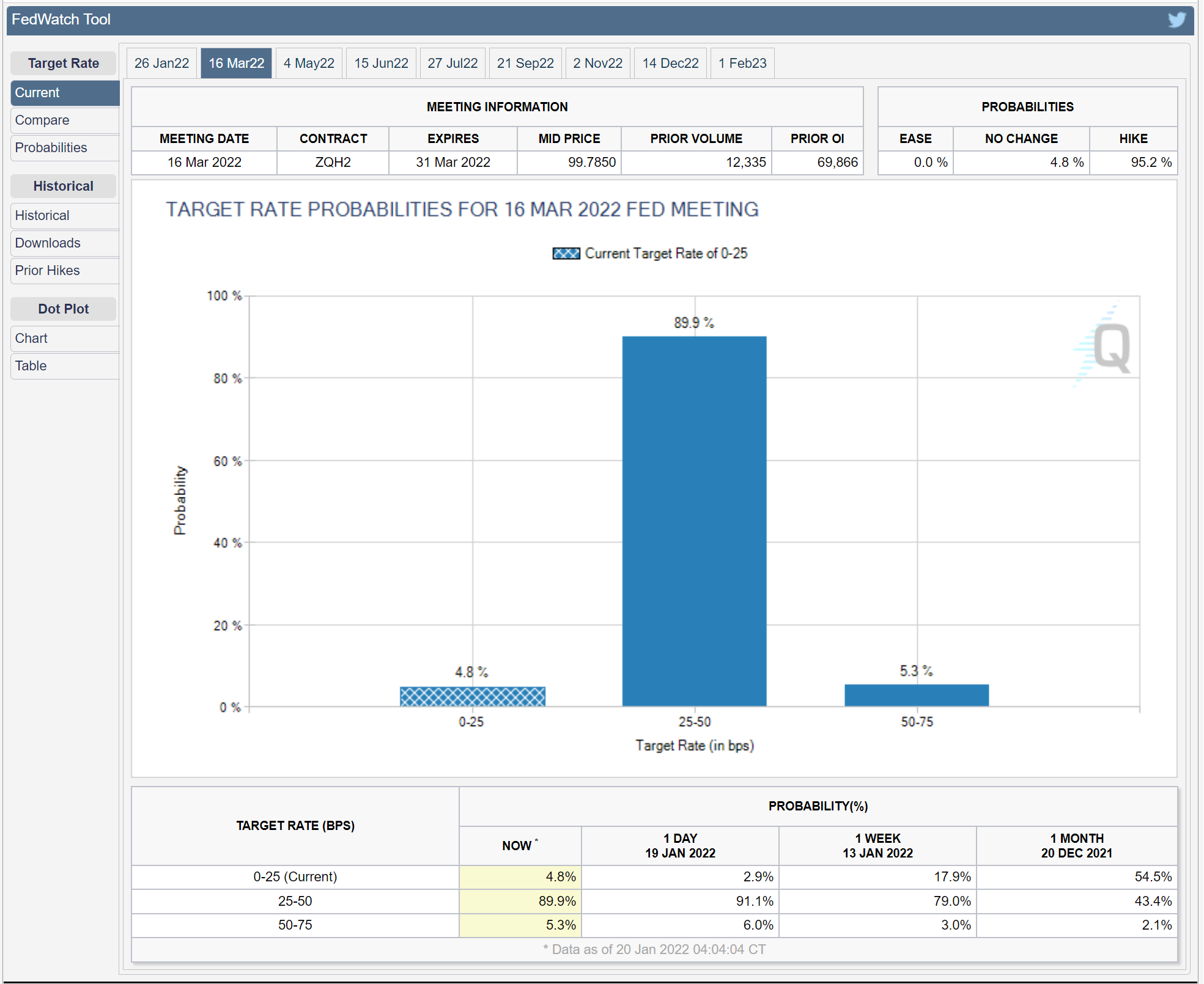Open Compare in the Target Rate sidebar
Viewport: 1204px width, 984px height.
click(42, 120)
